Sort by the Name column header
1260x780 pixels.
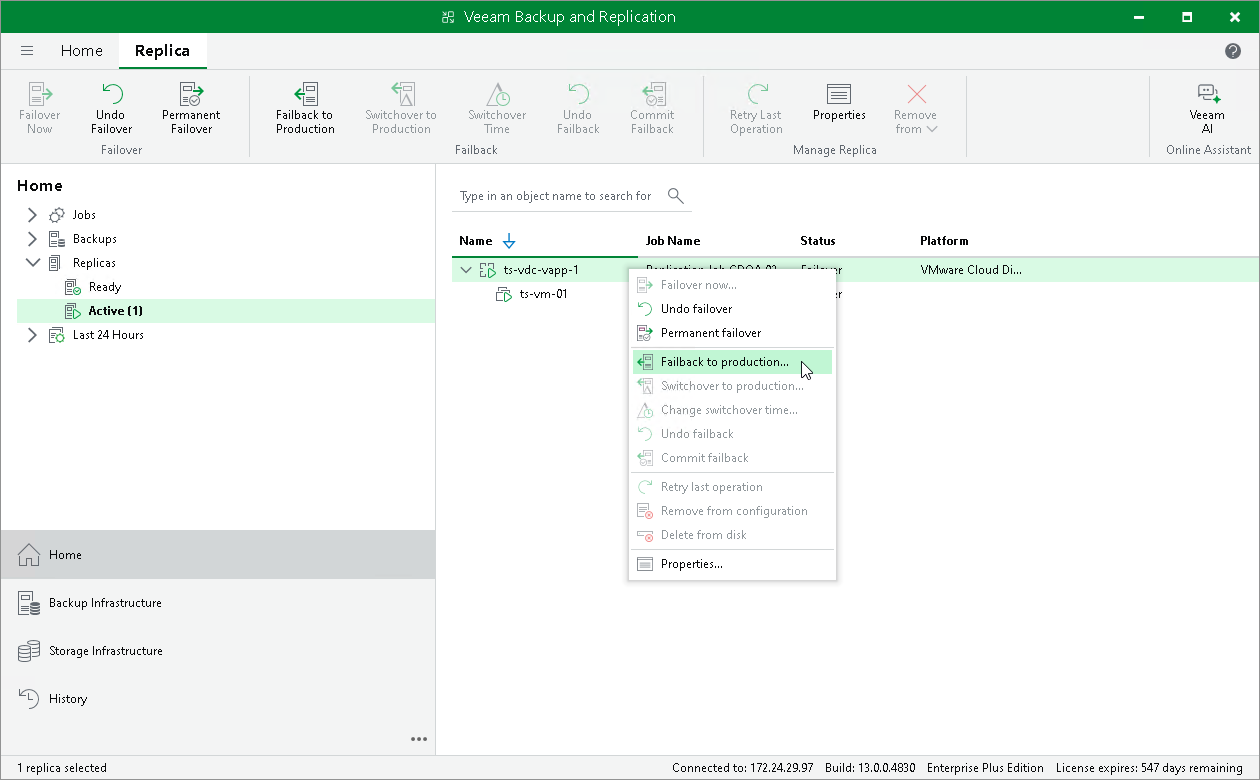pyautogui.click(x=476, y=241)
